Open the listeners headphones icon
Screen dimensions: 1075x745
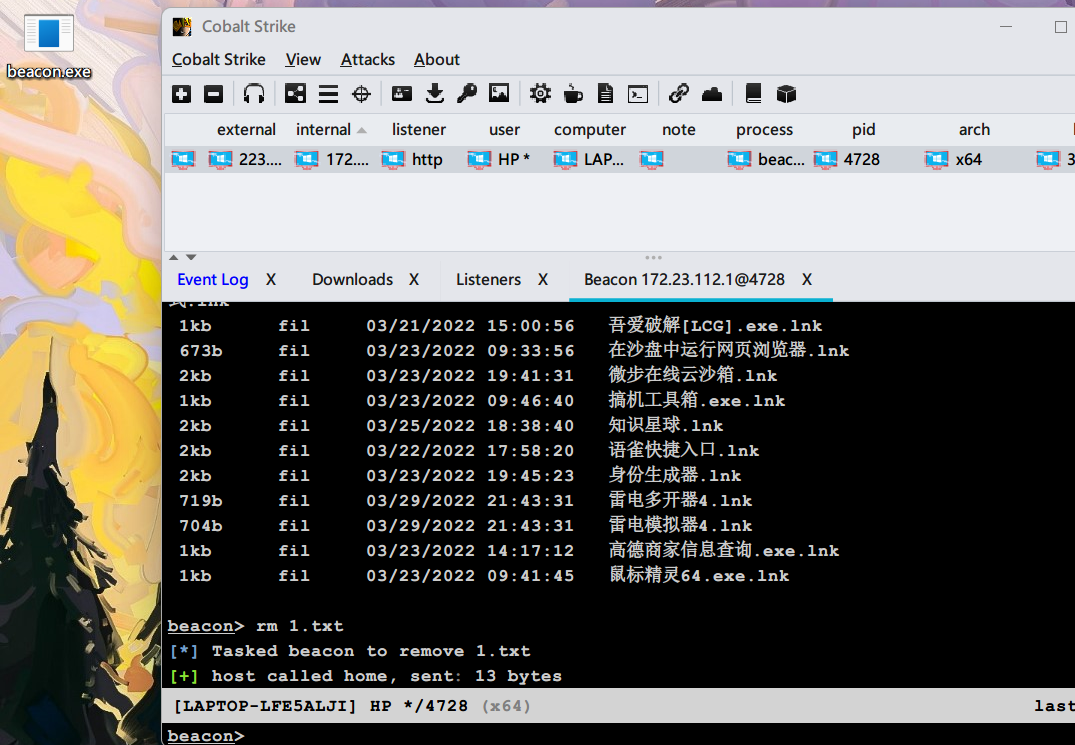tap(254, 94)
